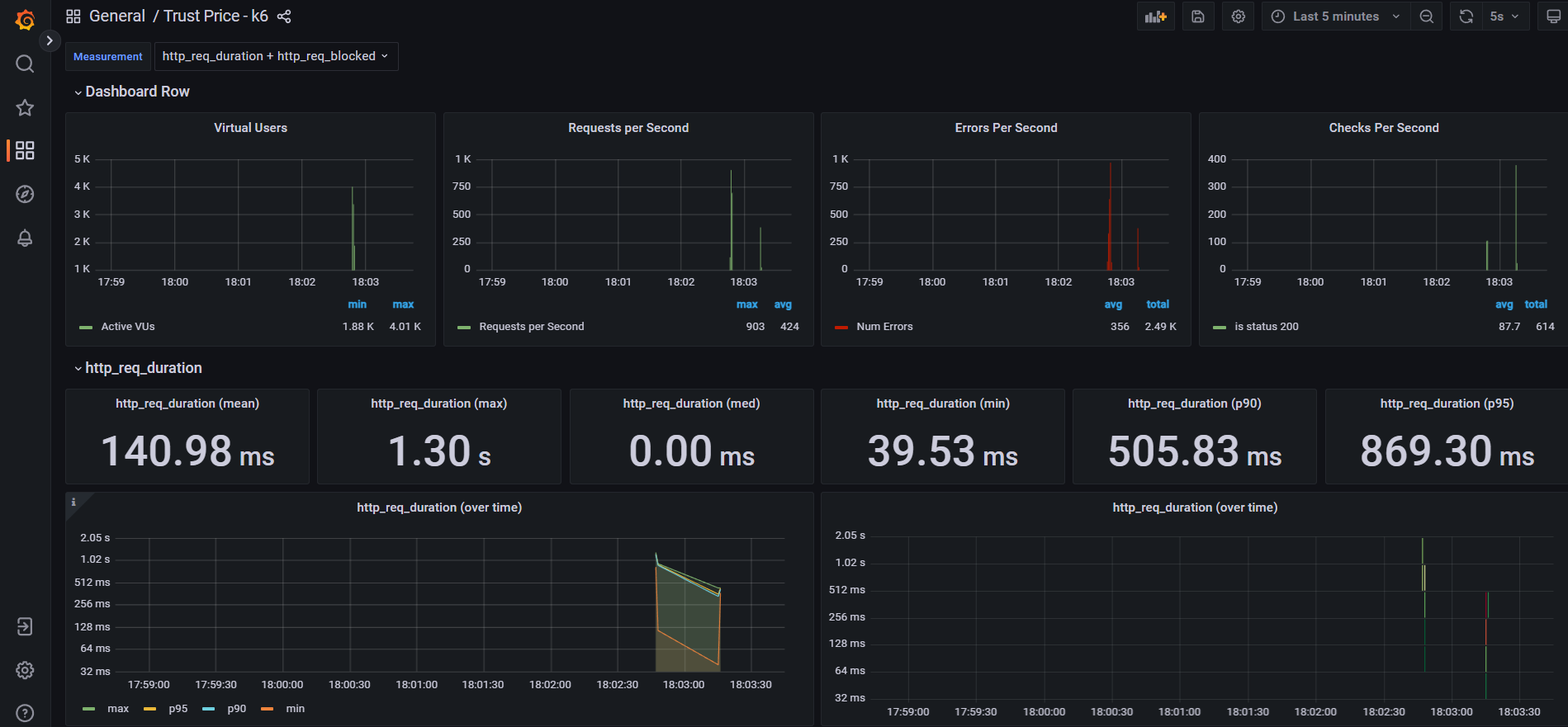Screen dimensions: 1568x727
Task: Open the Measurement variable dropdown
Action: [x=276, y=56]
